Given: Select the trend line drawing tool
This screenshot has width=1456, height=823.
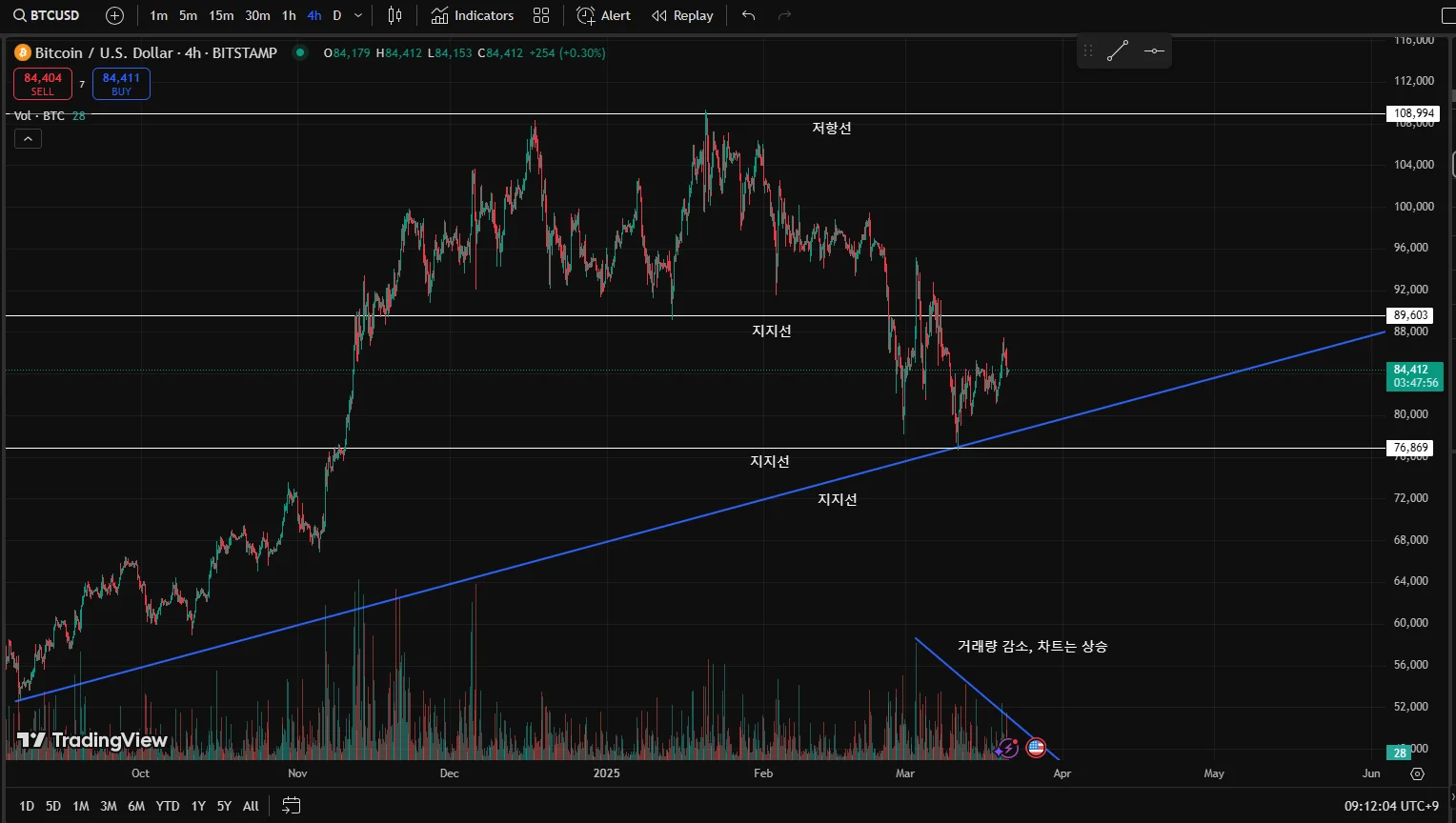Looking at the screenshot, I should pos(1118,50).
